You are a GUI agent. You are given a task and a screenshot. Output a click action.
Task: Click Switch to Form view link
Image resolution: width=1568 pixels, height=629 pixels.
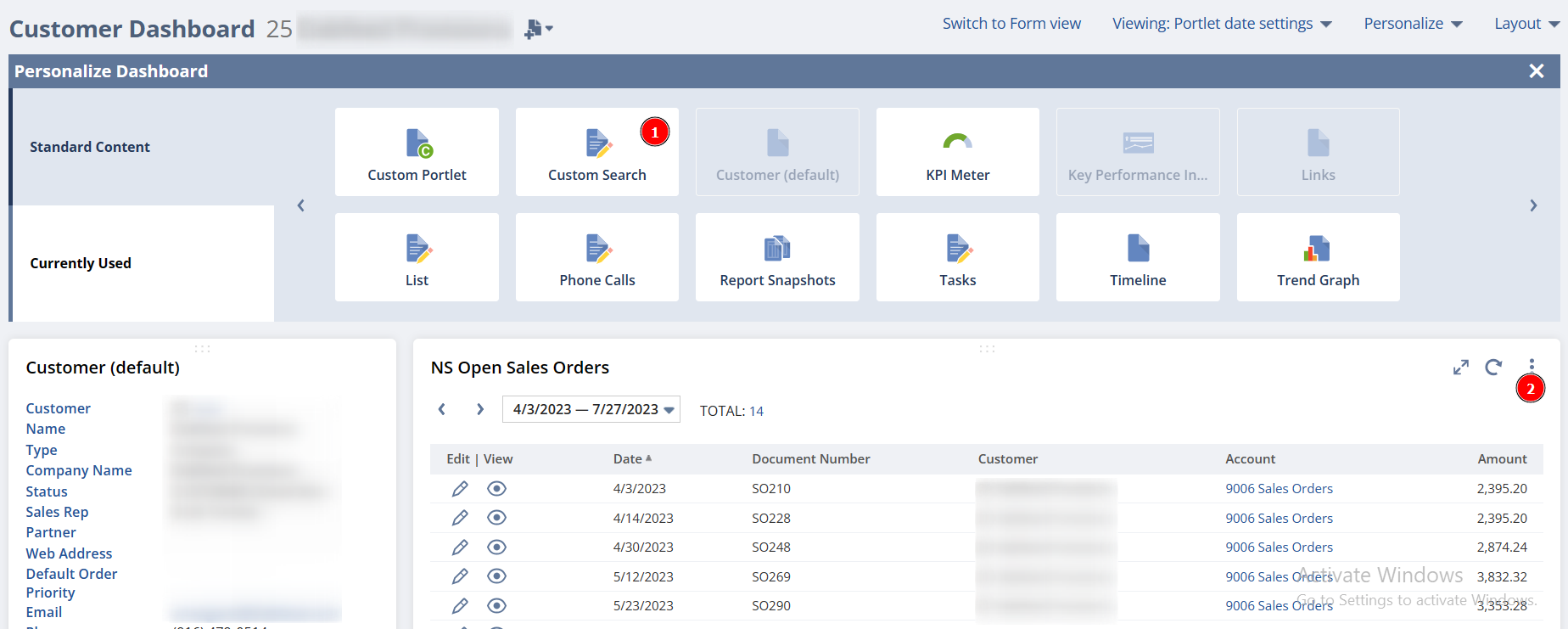coord(1011,24)
